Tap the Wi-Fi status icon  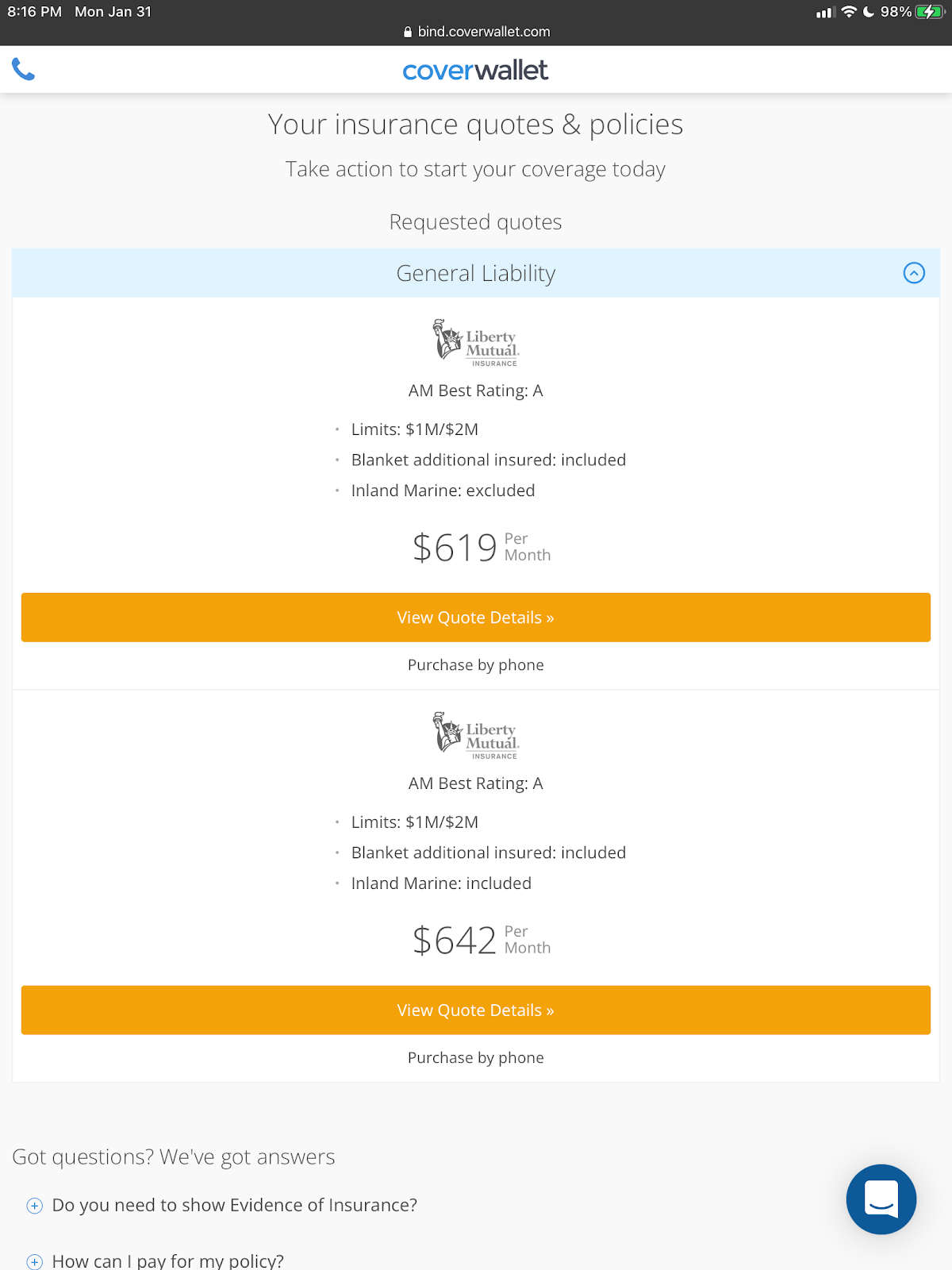pyautogui.click(x=849, y=12)
